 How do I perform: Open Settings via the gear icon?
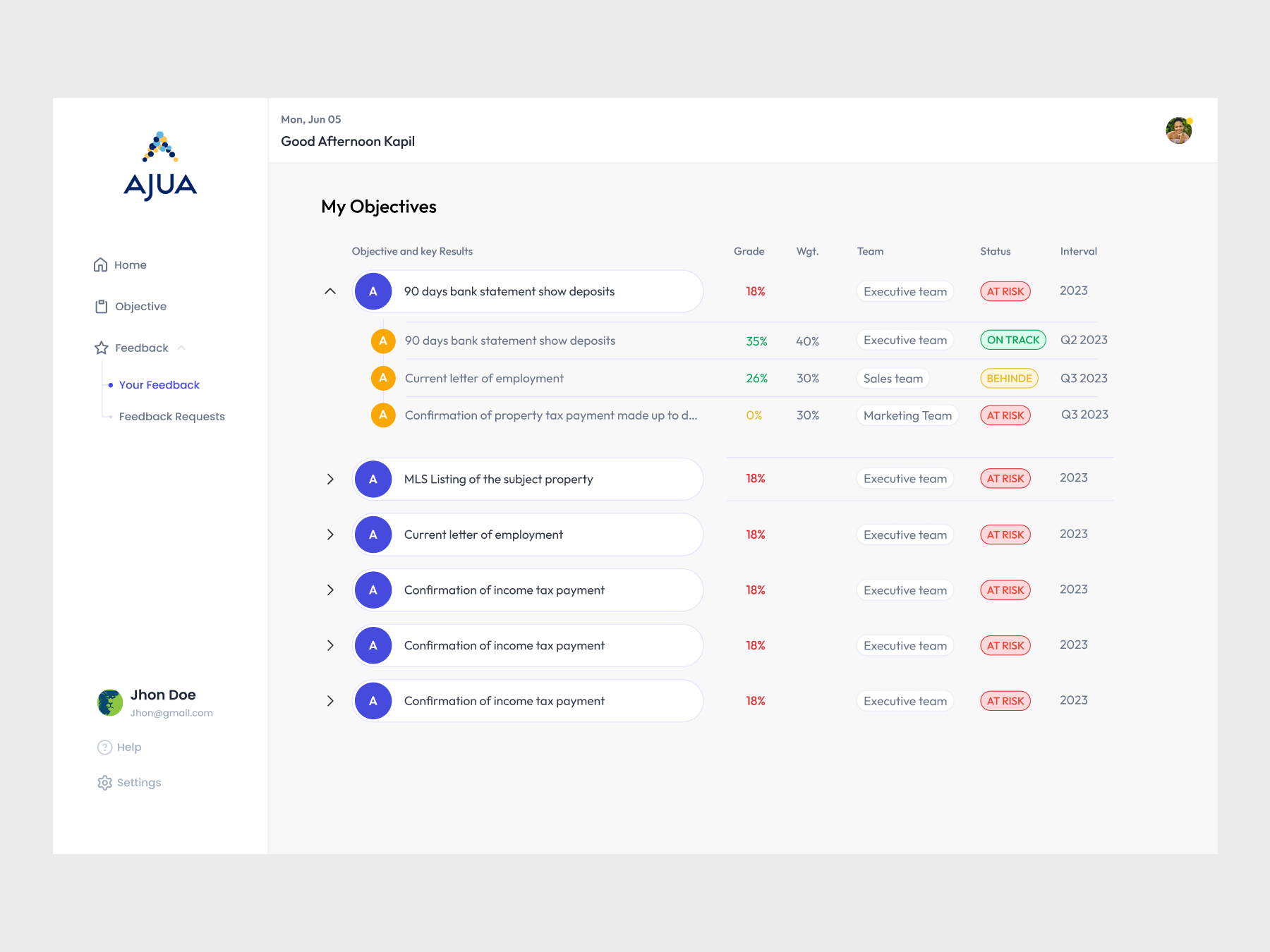104,783
